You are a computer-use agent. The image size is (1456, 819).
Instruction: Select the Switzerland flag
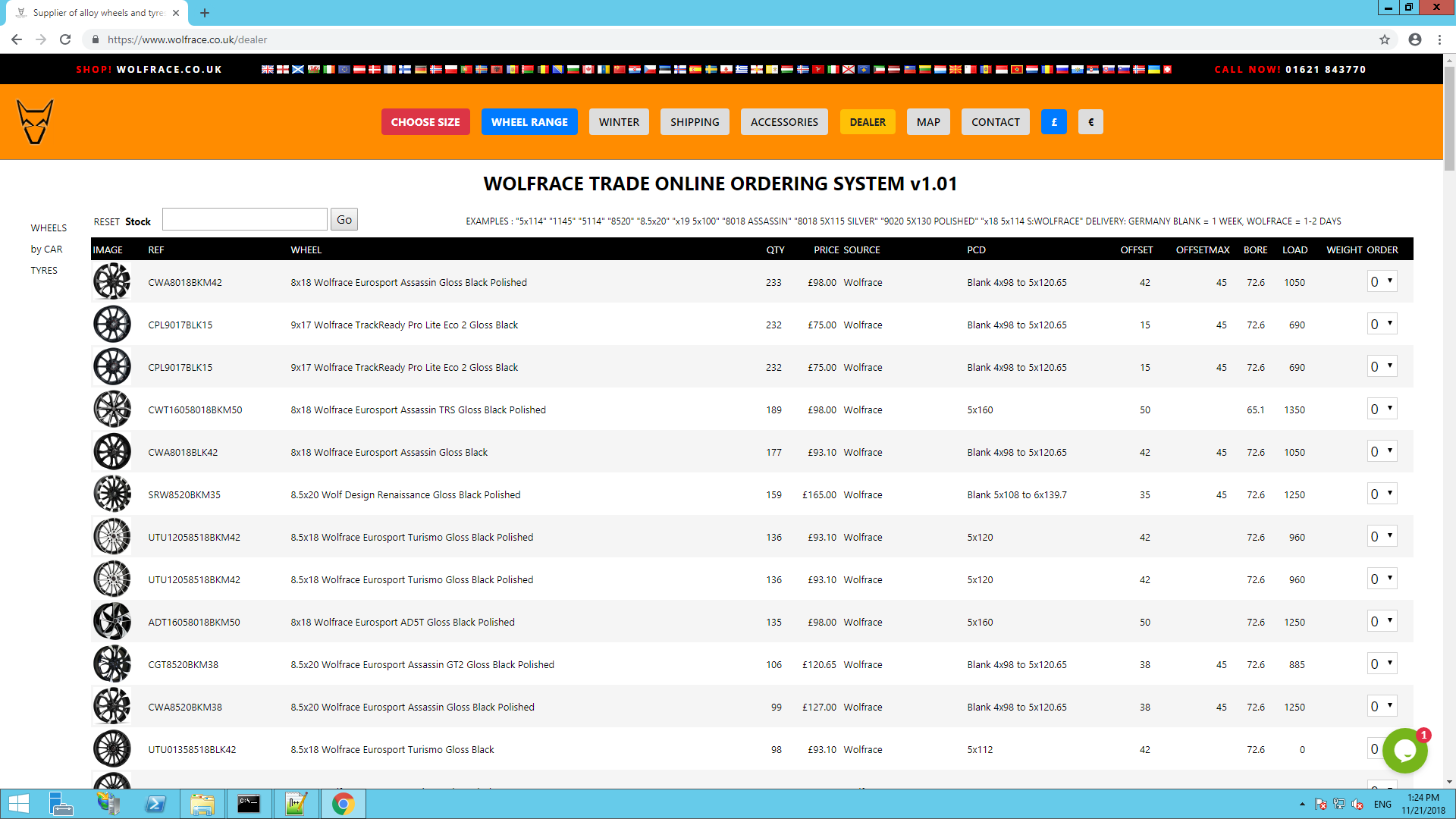tap(1167, 69)
